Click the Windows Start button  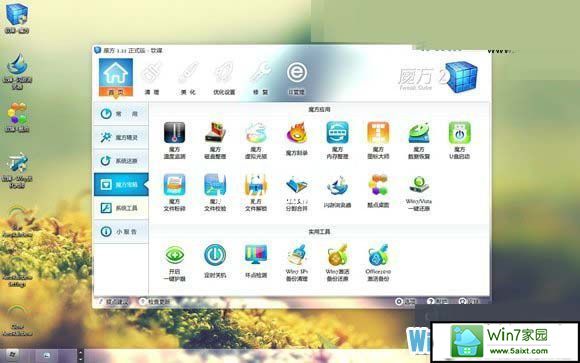12,356
